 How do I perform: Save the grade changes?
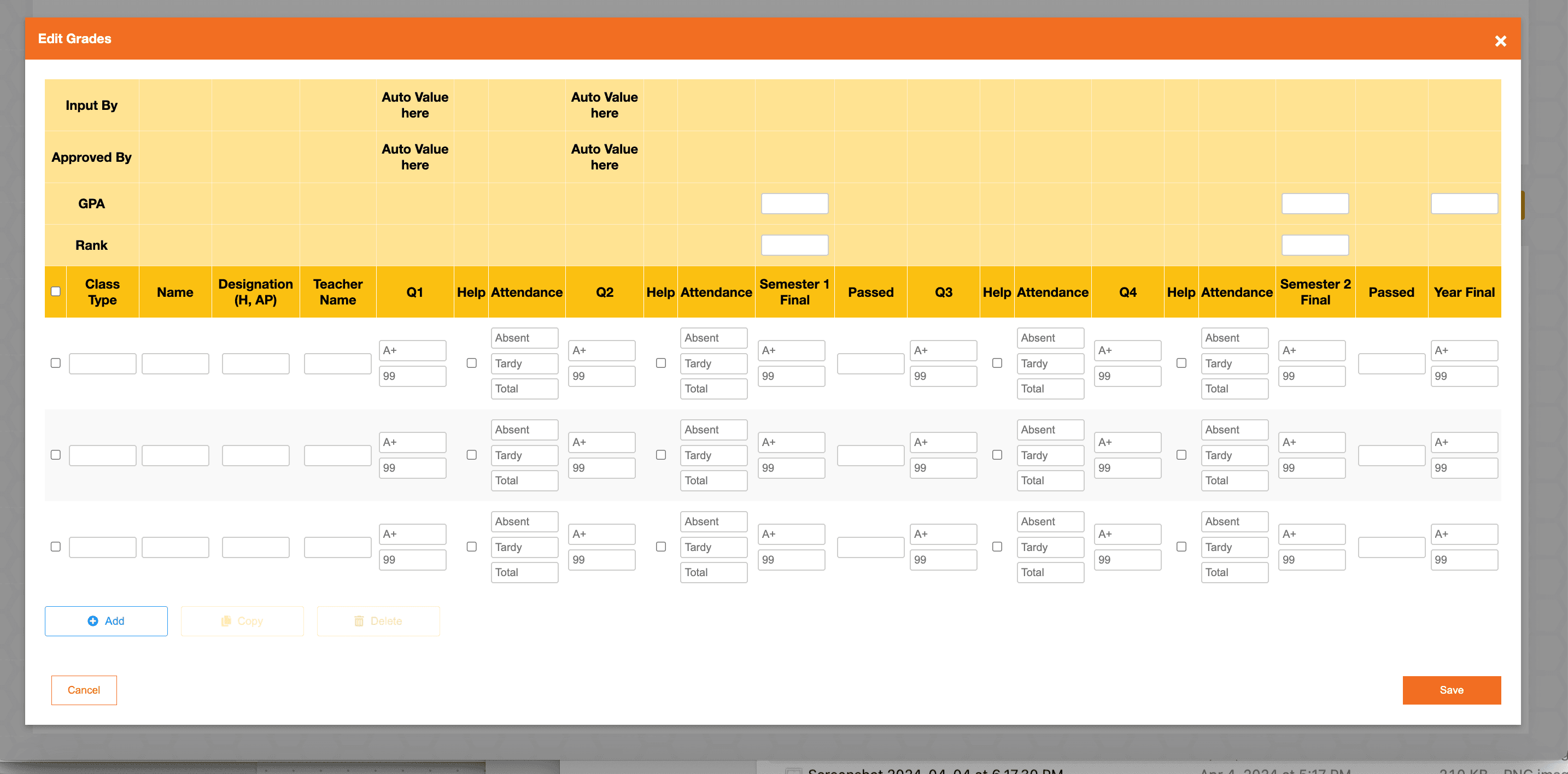1452,690
